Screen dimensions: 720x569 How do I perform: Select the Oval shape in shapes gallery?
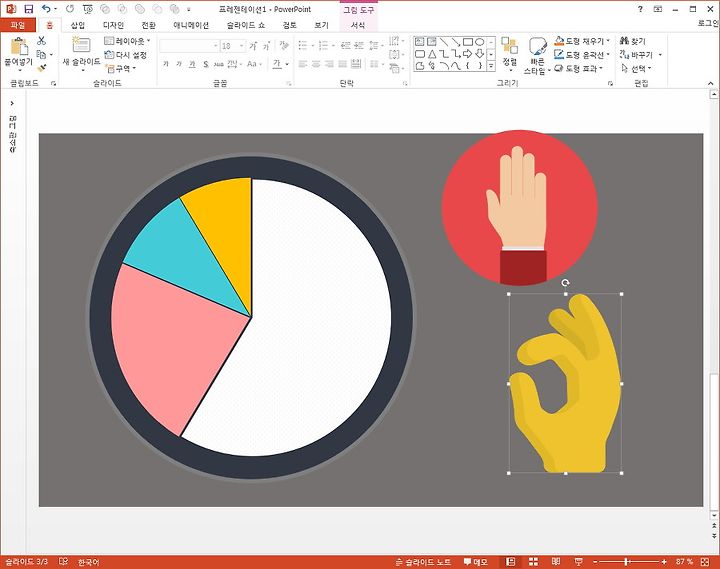(479, 42)
